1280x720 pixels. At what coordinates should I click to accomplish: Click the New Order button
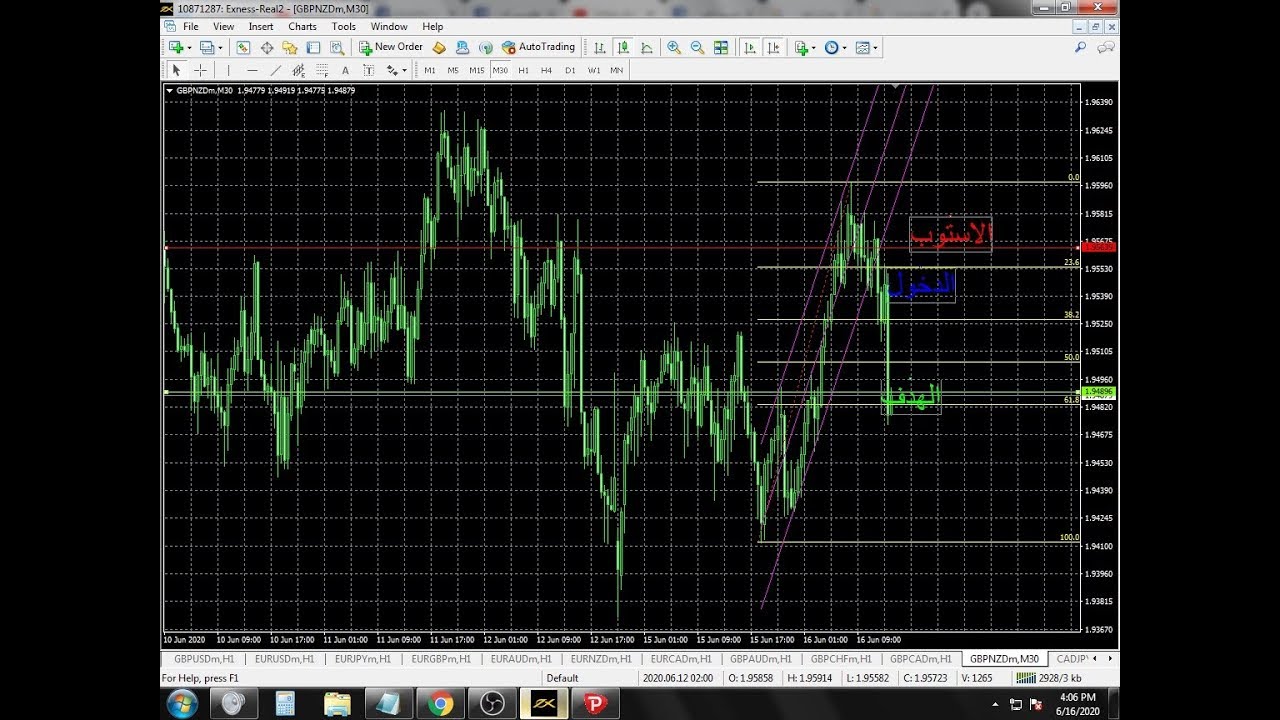click(x=391, y=47)
